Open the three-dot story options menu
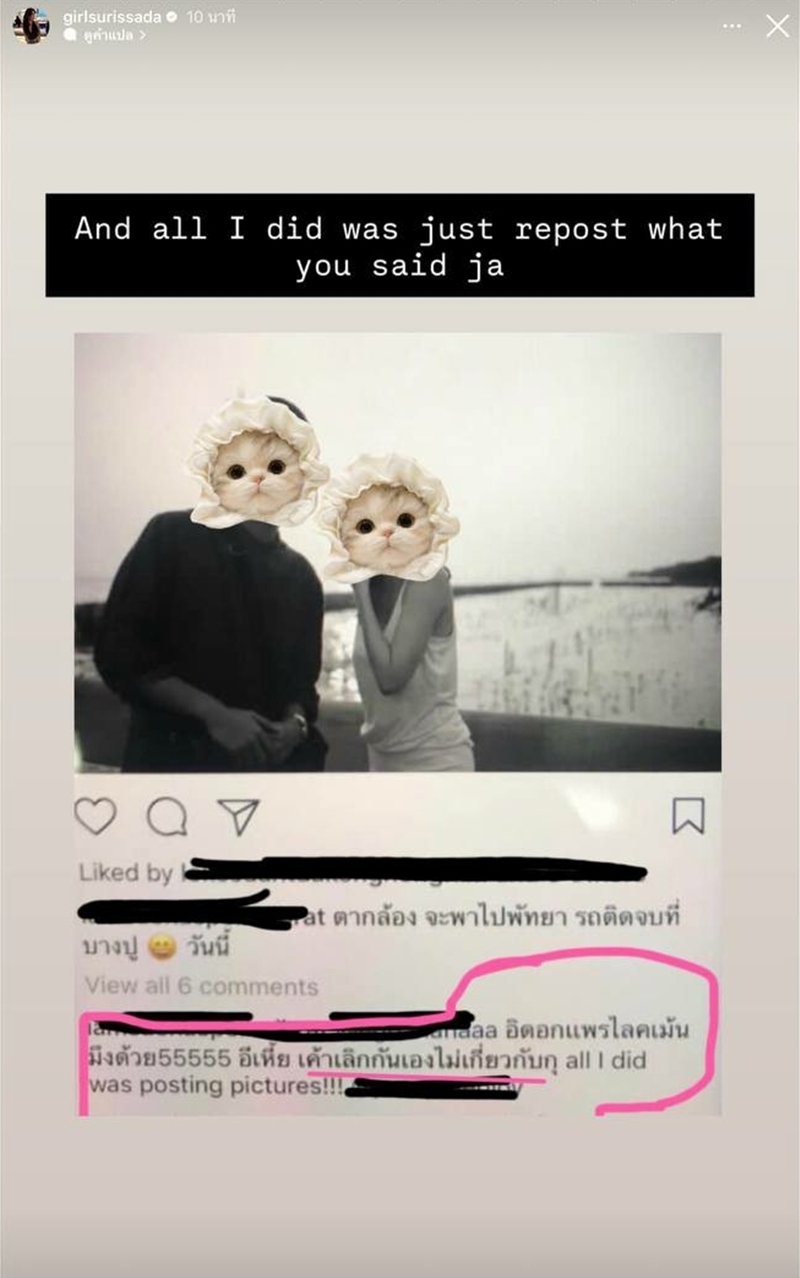 tap(732, 26)
